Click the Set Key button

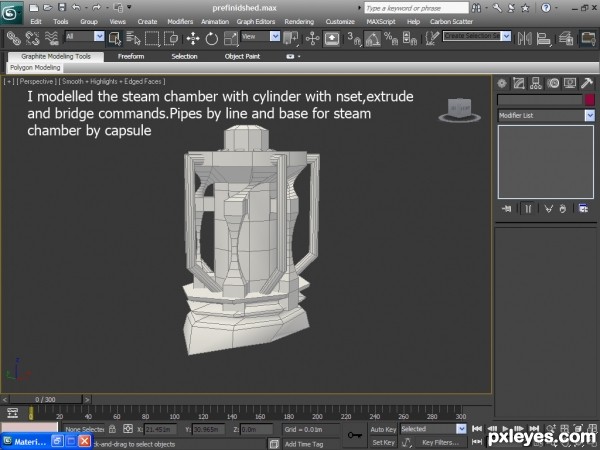pos(383,443)
